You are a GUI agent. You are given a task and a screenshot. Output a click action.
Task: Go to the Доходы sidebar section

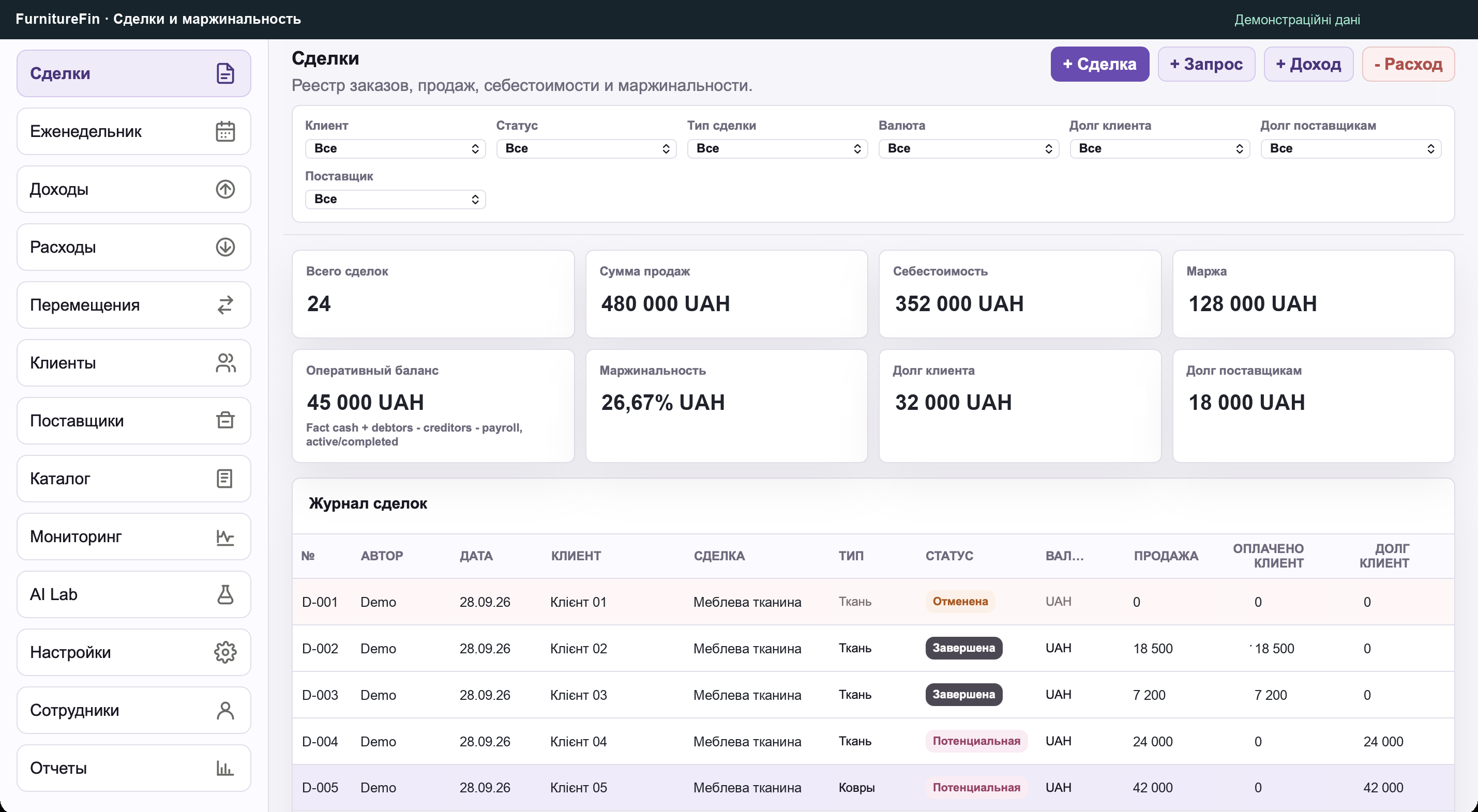click(x=134, y=189)
